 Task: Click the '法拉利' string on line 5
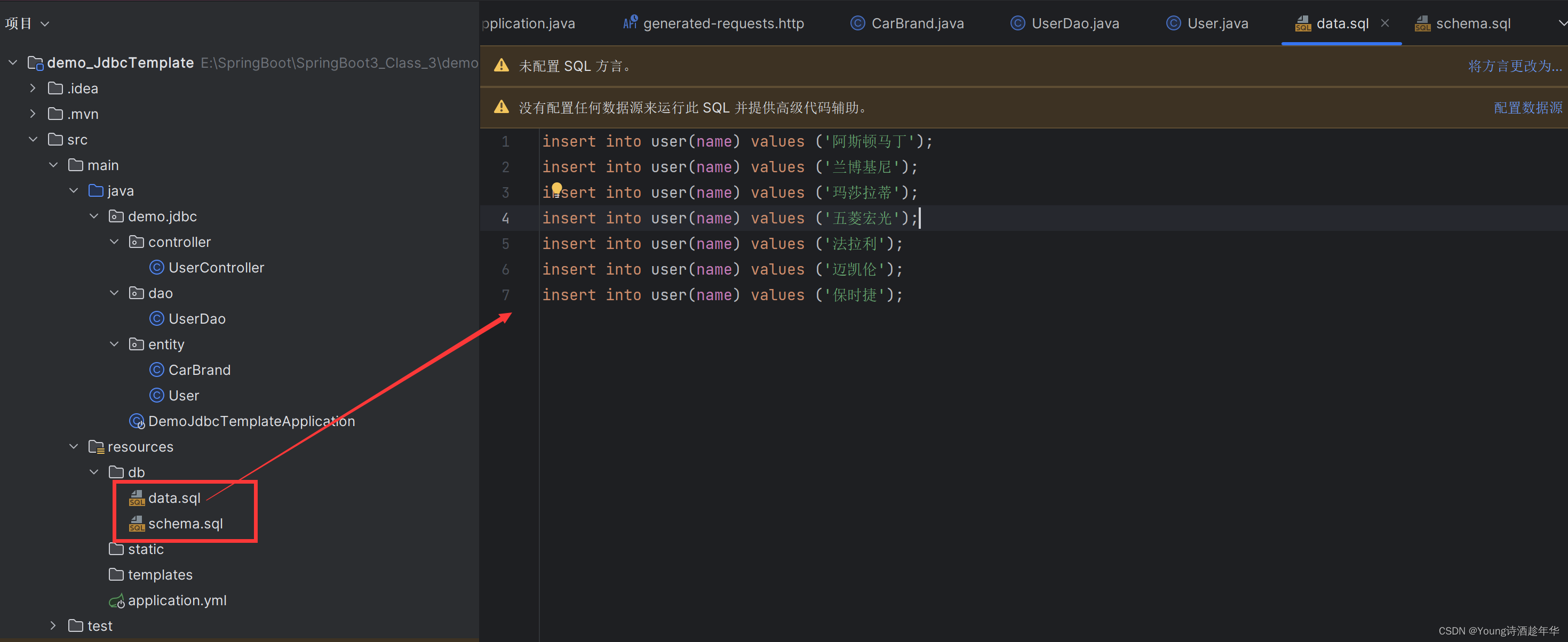[855, 243]
